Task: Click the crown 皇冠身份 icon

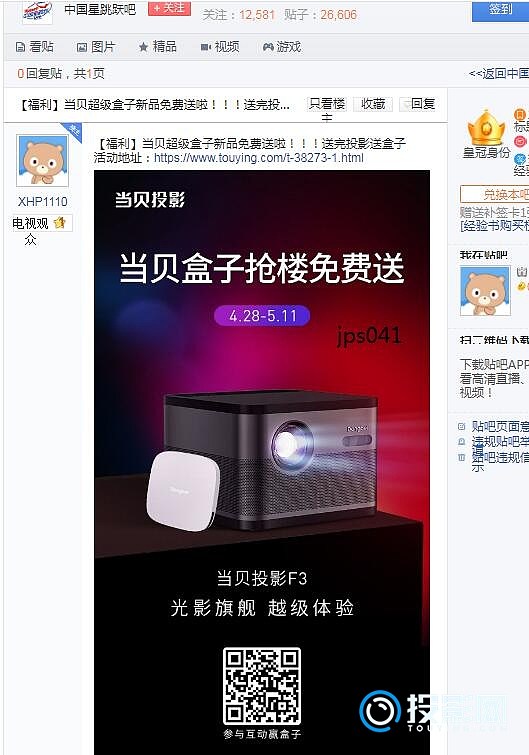Action: tap(486, 128)
